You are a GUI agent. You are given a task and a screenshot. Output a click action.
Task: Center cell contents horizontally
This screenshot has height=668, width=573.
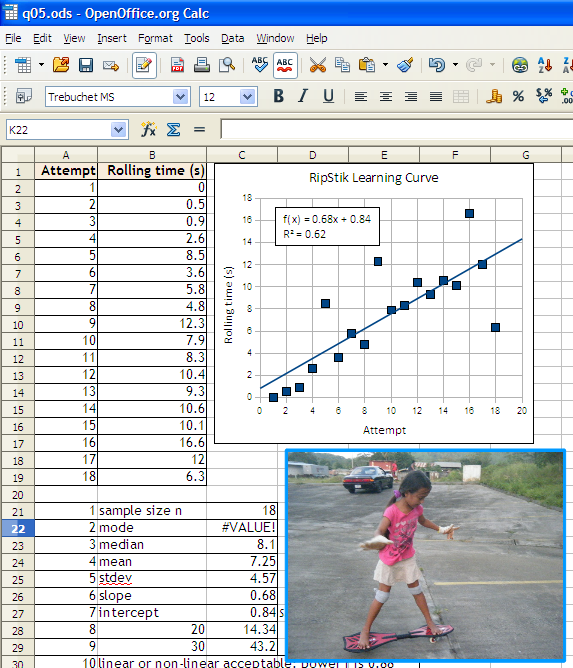click(386, 97)
